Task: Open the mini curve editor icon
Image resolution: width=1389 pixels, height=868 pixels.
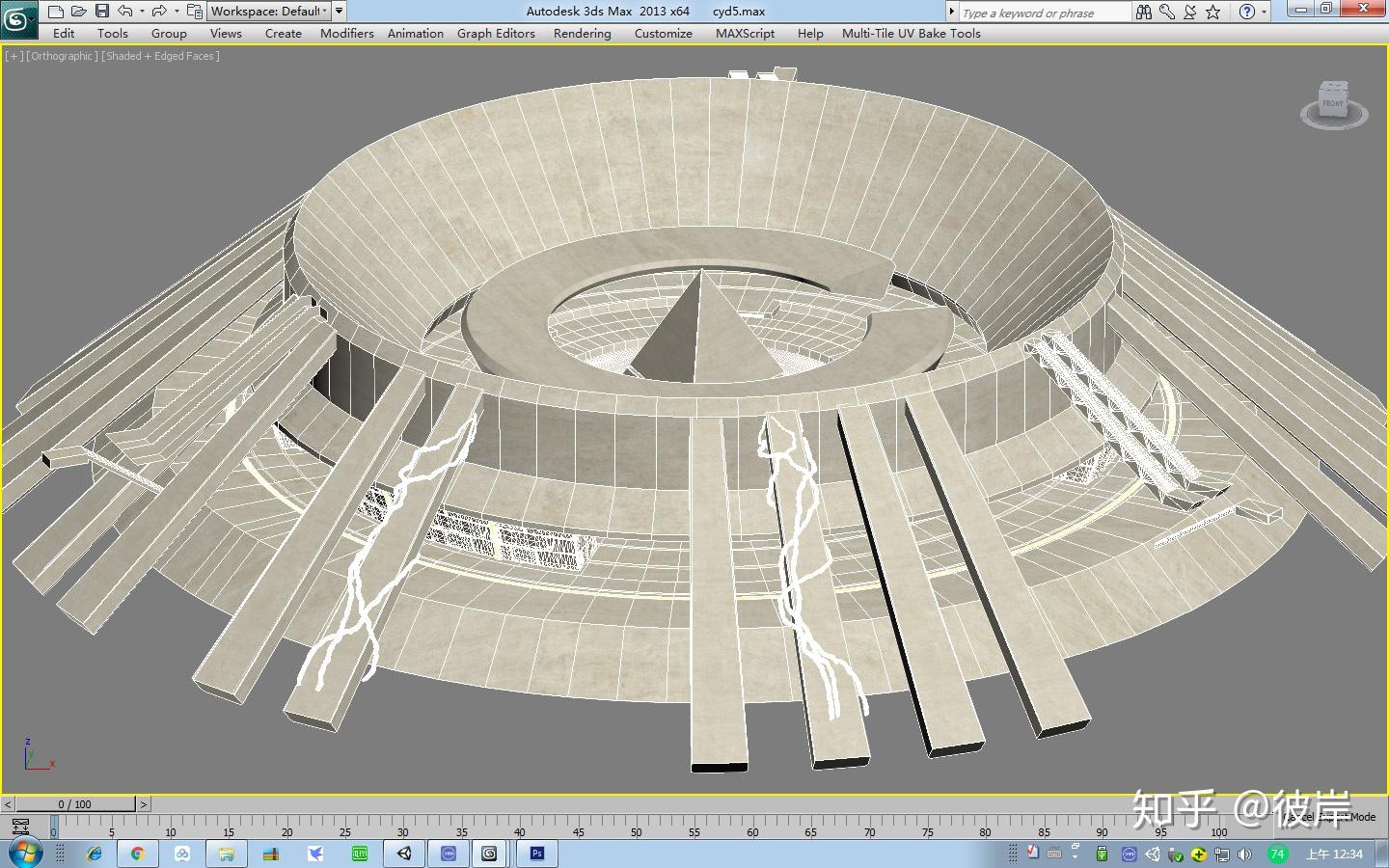Action: tap(20, 827)
